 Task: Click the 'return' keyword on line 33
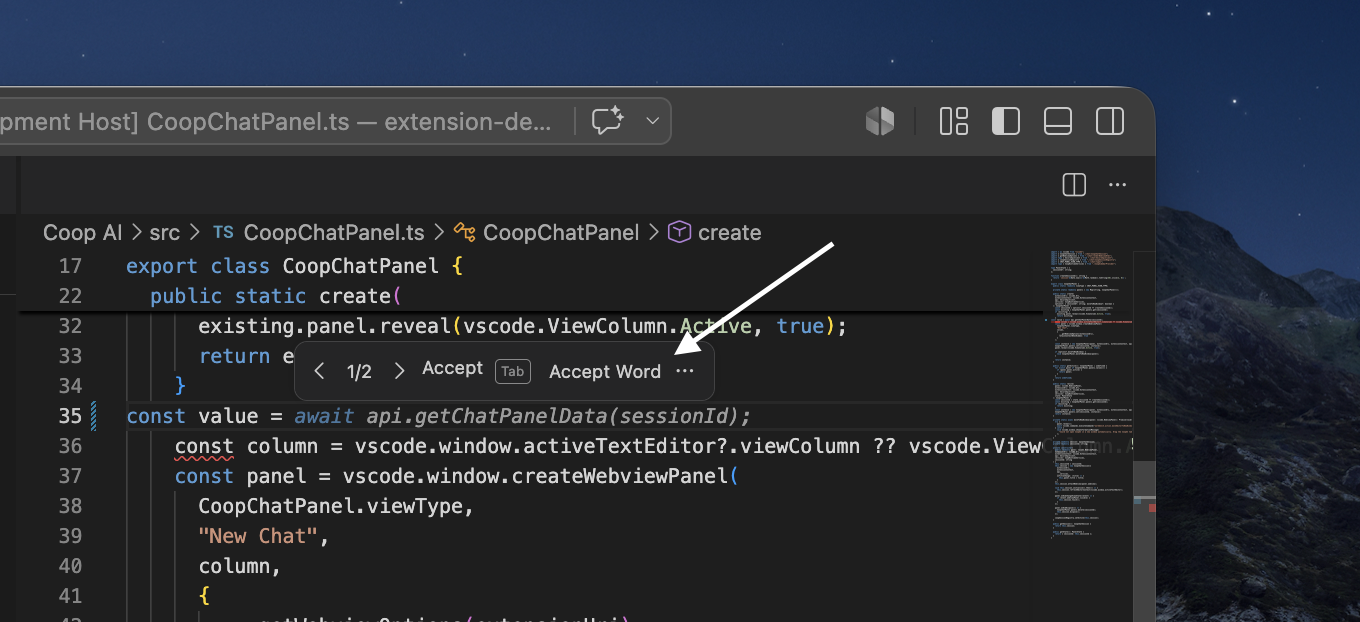click(x=234, y=356)
